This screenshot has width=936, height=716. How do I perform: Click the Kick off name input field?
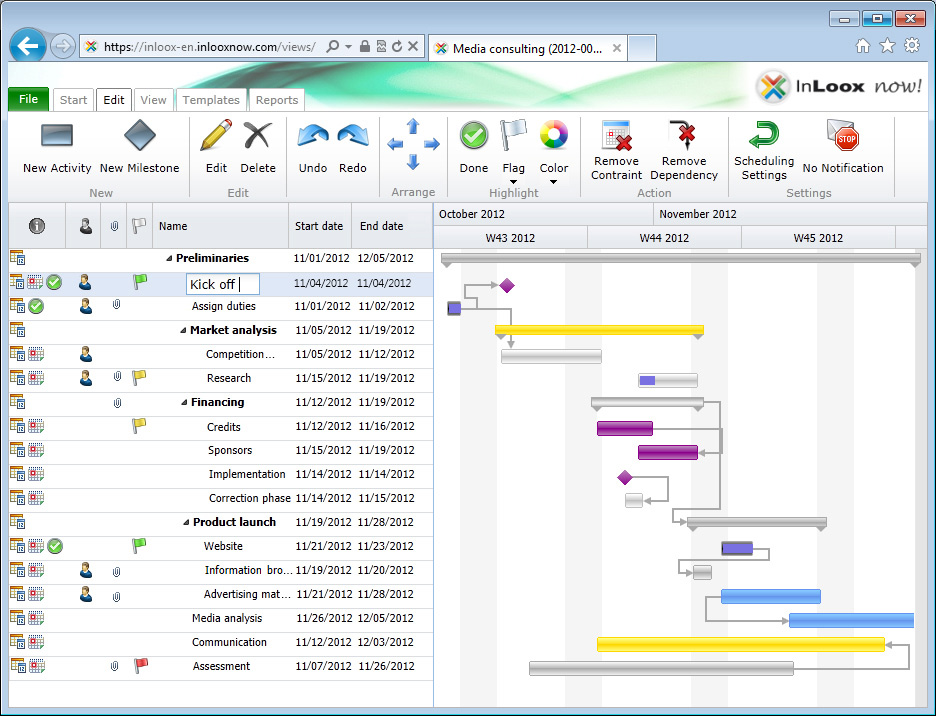[x=223, y=284]
